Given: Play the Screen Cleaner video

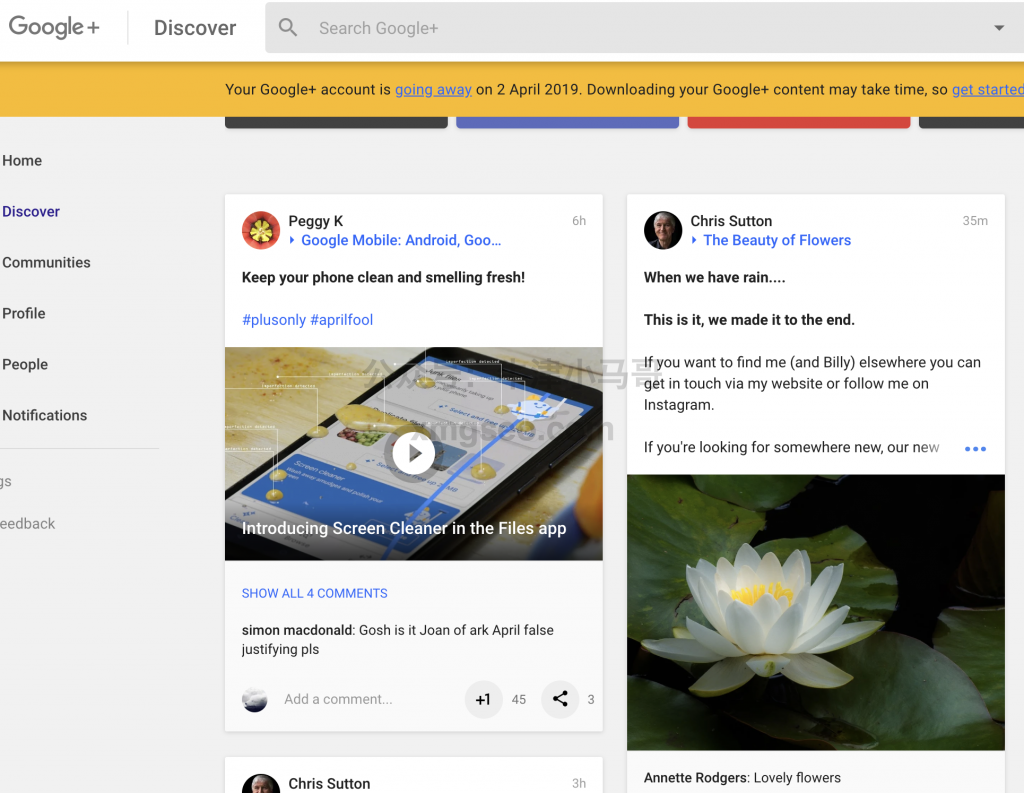Looking at the screenshot, I should pyautogui.click(x=414, y=453).
